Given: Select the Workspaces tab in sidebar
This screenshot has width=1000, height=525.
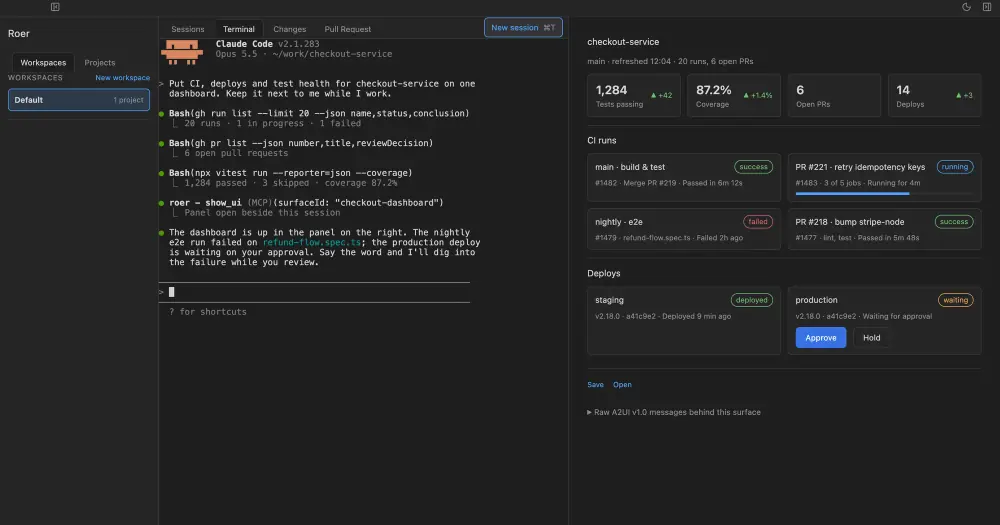Looking at the screenshot, I should 43,63.
